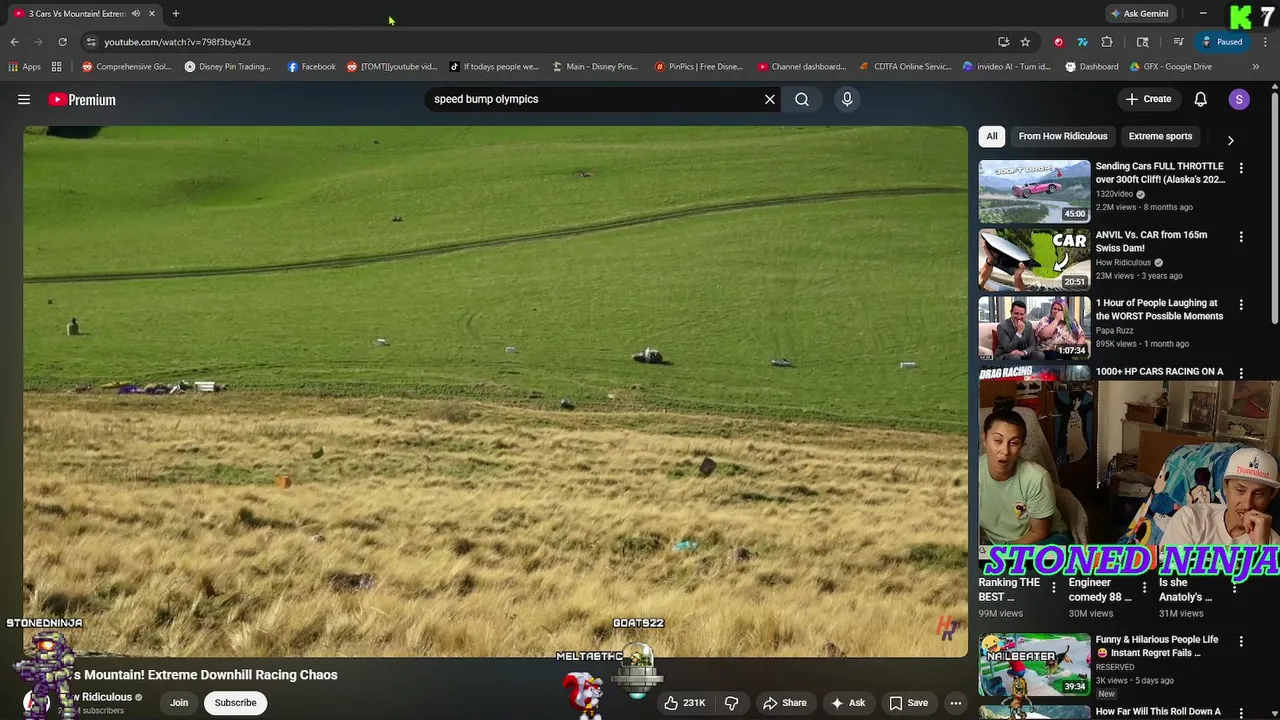Open options for How Far Will This Roll video
This screenshot has height=720, width=1280.
(1241, 712)
